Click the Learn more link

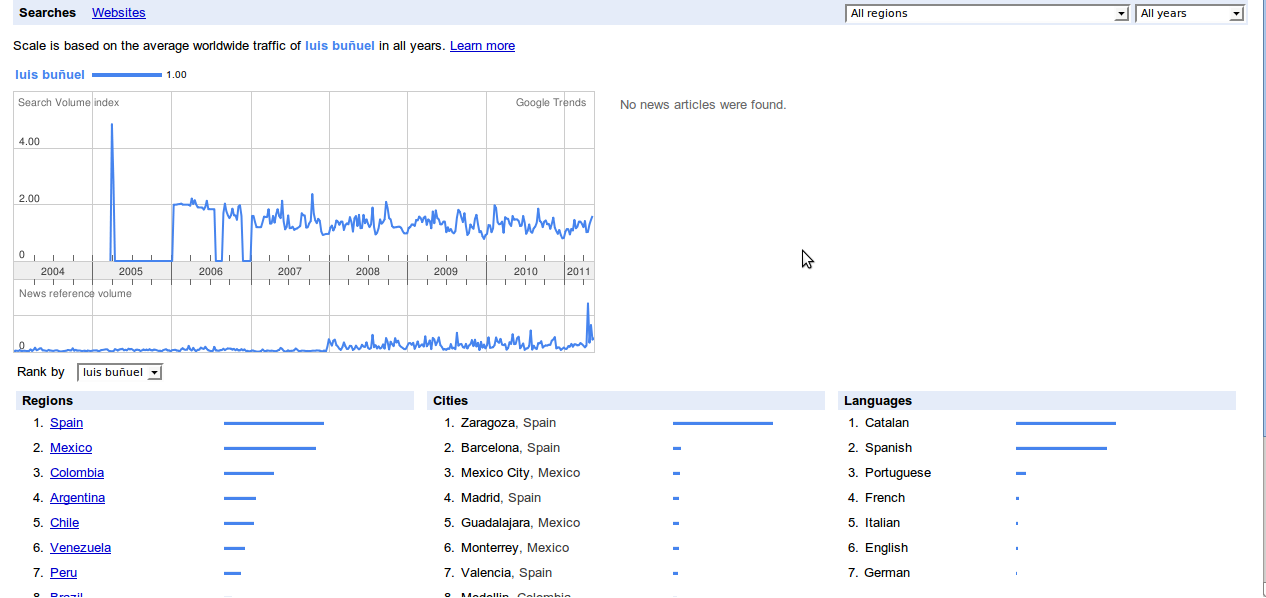coord(482,46)
